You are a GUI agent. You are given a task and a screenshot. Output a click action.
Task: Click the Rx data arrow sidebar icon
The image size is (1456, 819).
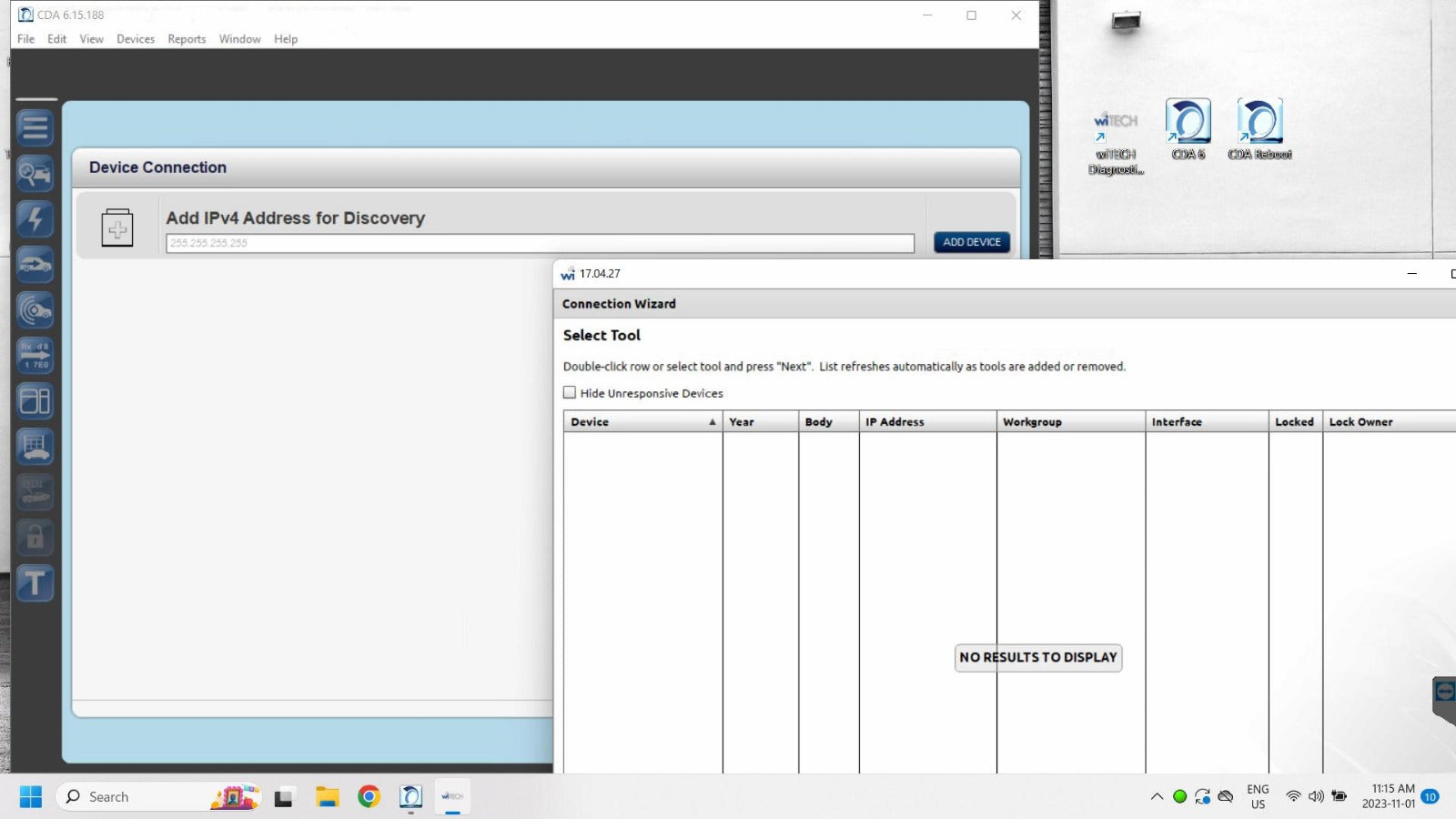[x=35, y=356]
